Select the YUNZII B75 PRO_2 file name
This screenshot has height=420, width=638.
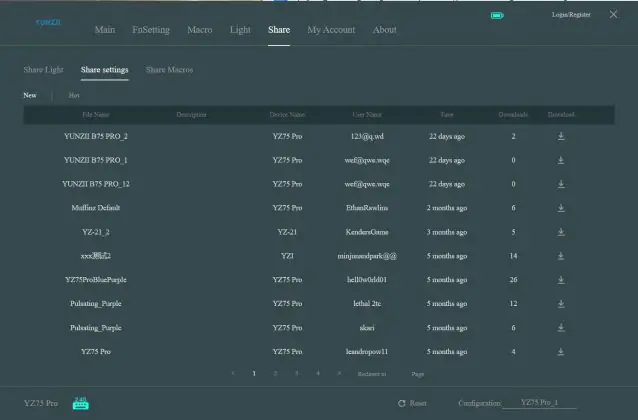96,136
